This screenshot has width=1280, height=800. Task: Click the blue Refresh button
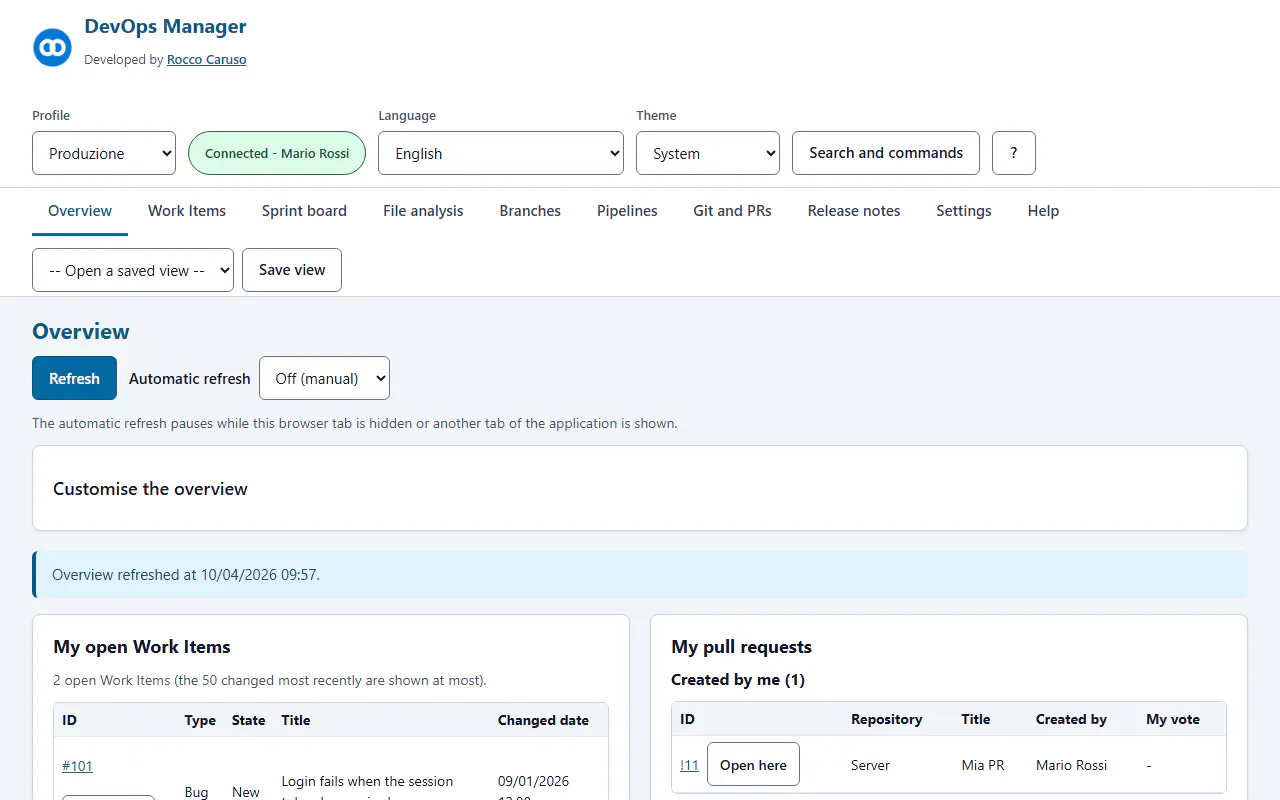click(x=74, y=378)
